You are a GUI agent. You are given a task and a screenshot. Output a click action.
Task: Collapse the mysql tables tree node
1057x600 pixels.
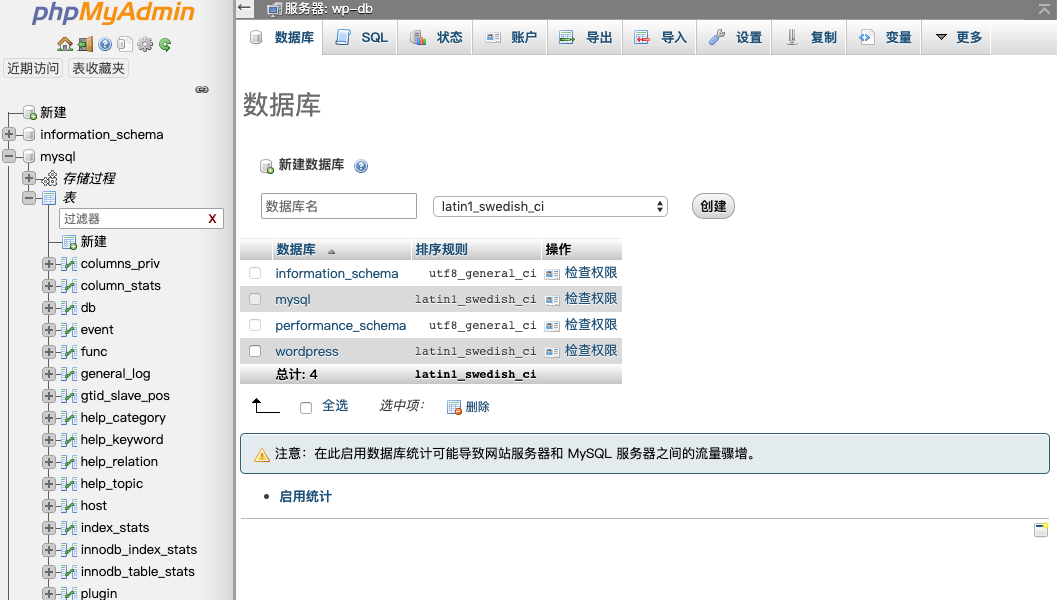coord(30,198)
